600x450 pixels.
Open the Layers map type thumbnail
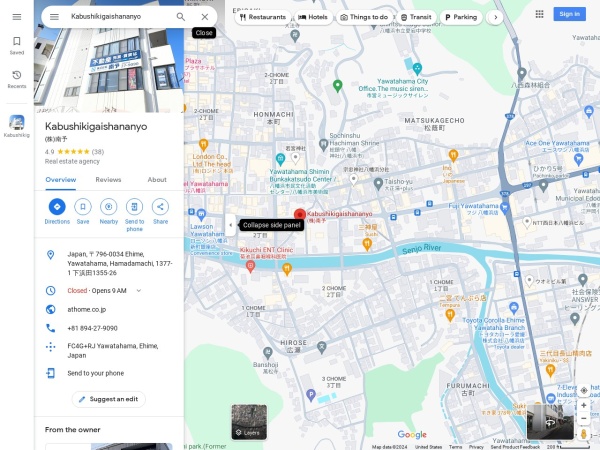(249, 422)
